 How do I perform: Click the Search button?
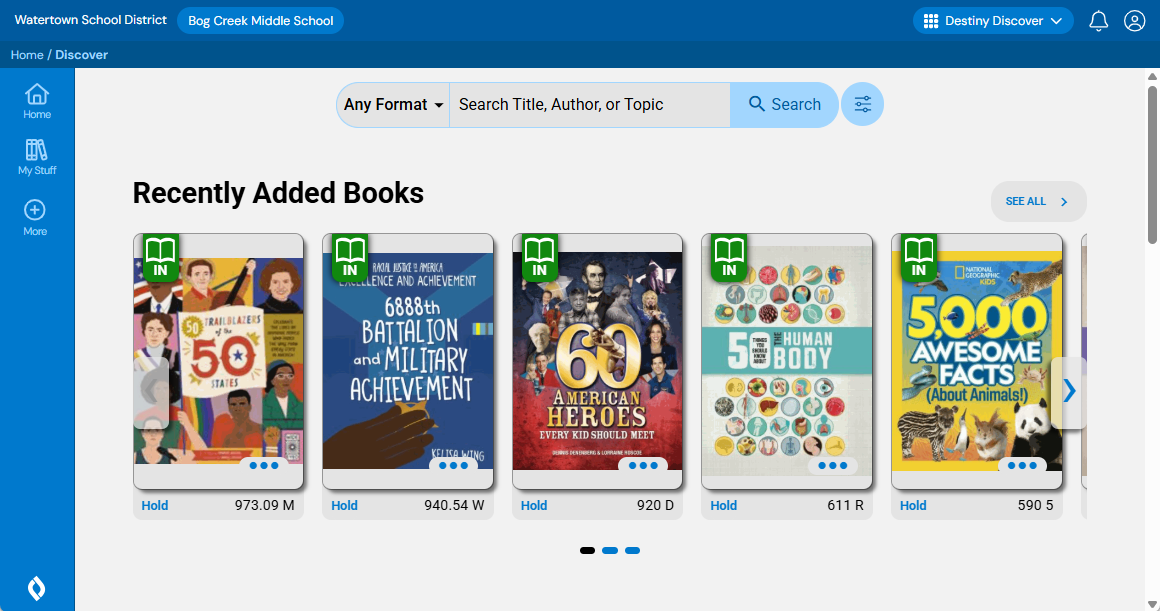coord(784,104)
